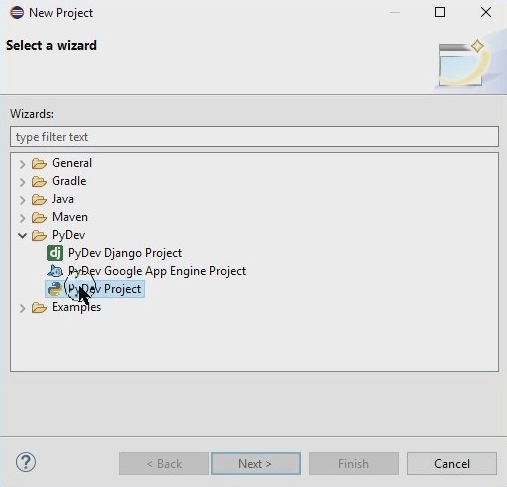Select the Java tree label
Screen dimensions: 507x487
[x=63, y=199]
